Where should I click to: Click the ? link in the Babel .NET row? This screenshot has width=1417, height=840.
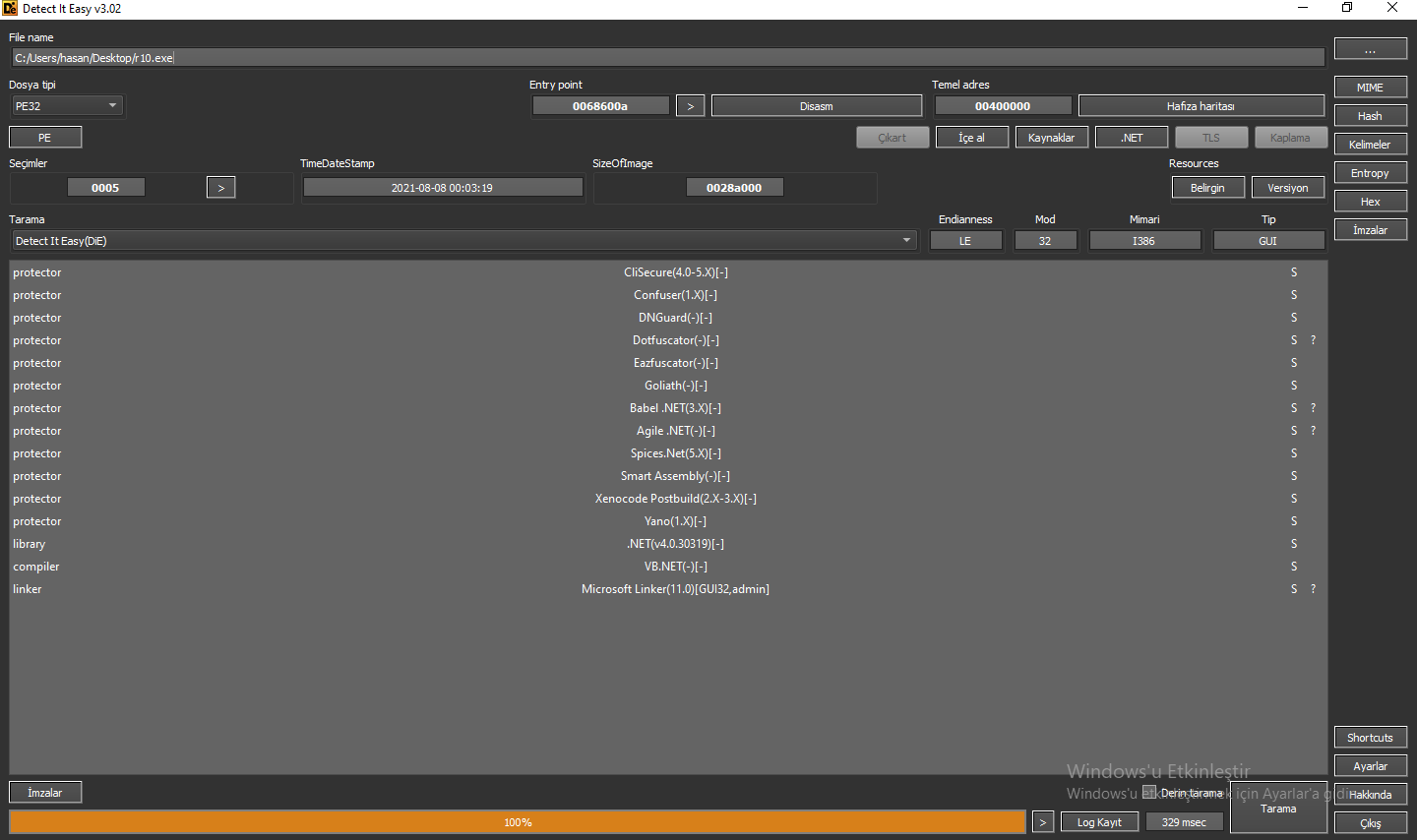pyautogui.click(x=1313, y=408)
